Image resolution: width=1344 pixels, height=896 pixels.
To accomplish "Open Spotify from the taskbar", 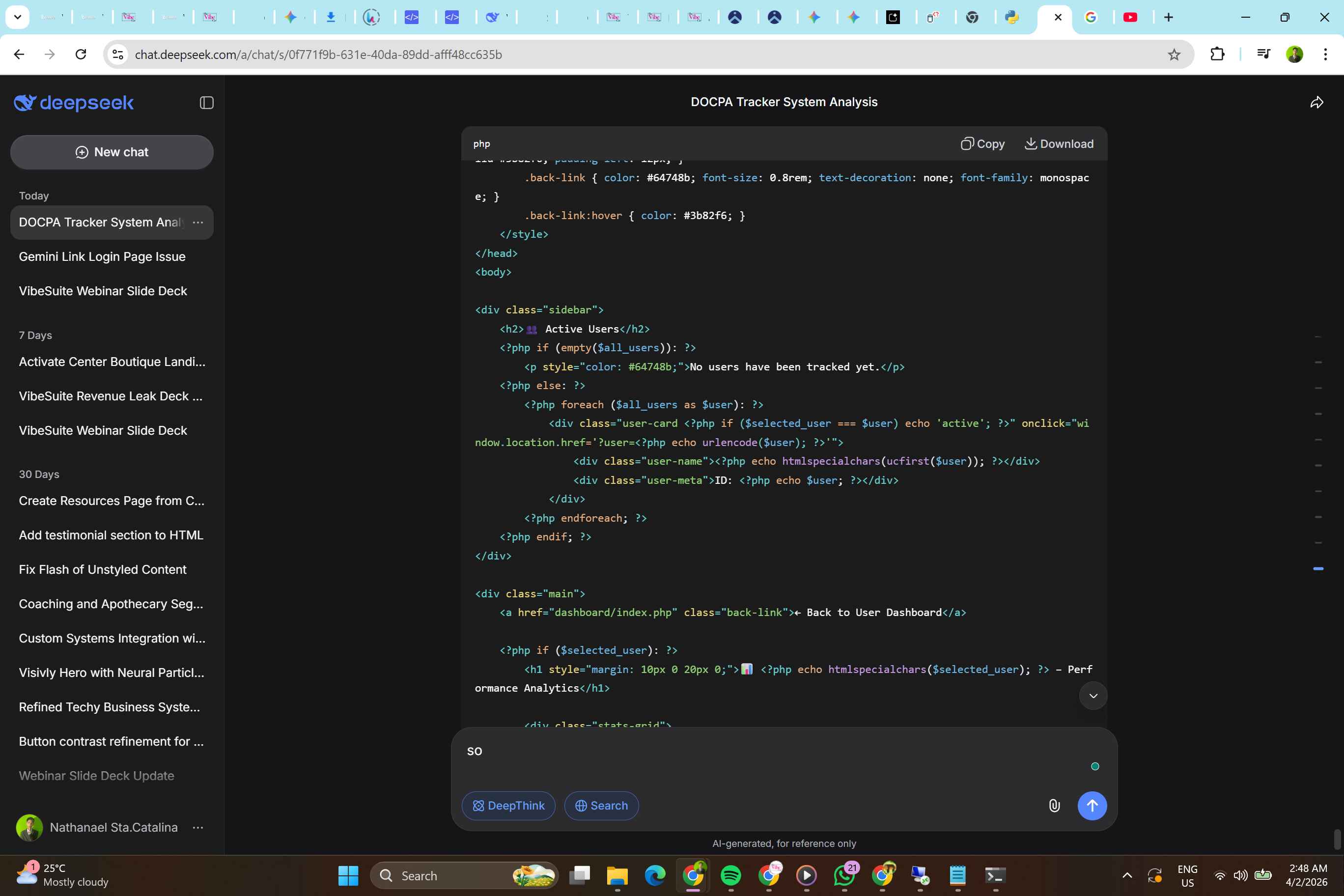I will [x=731, y=875].
